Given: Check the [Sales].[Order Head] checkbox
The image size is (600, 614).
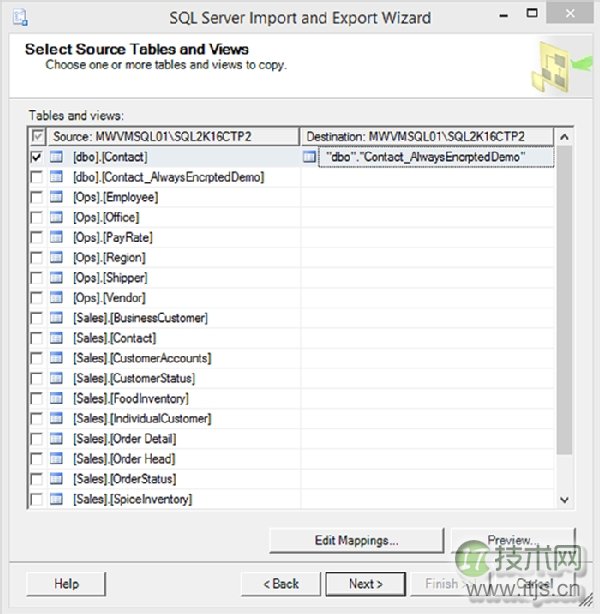Looking at the screenshot, I should coord(36,459).
